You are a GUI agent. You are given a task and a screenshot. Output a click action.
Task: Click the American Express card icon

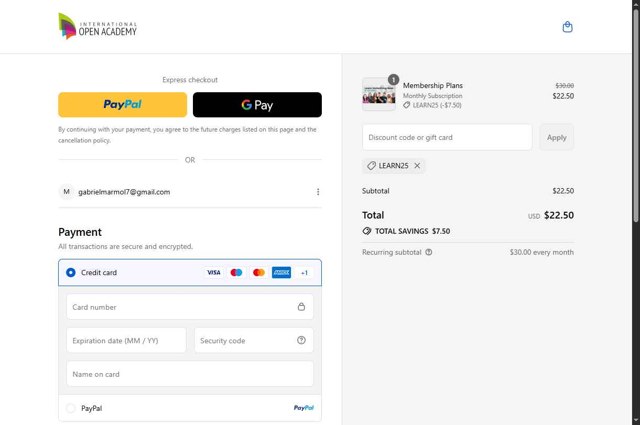pyautogui.click(x=281, y=272)
